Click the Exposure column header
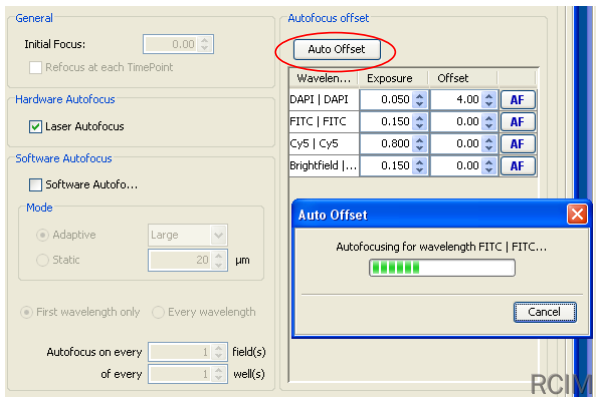Viewport: 601px width, 404px height. [390, 78]
